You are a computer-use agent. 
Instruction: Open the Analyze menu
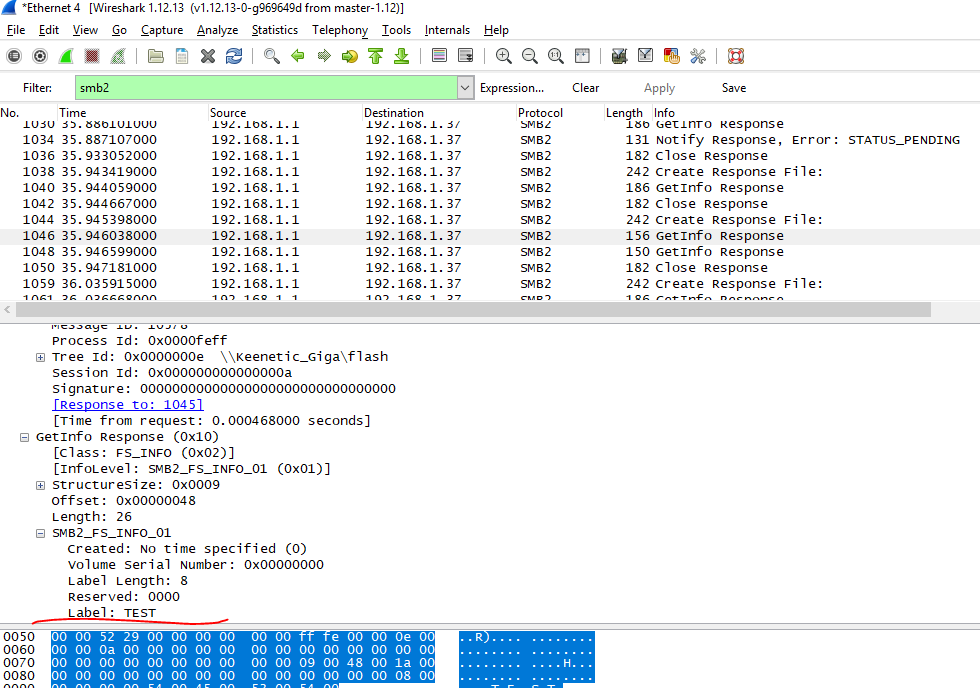tap(218, 30)
